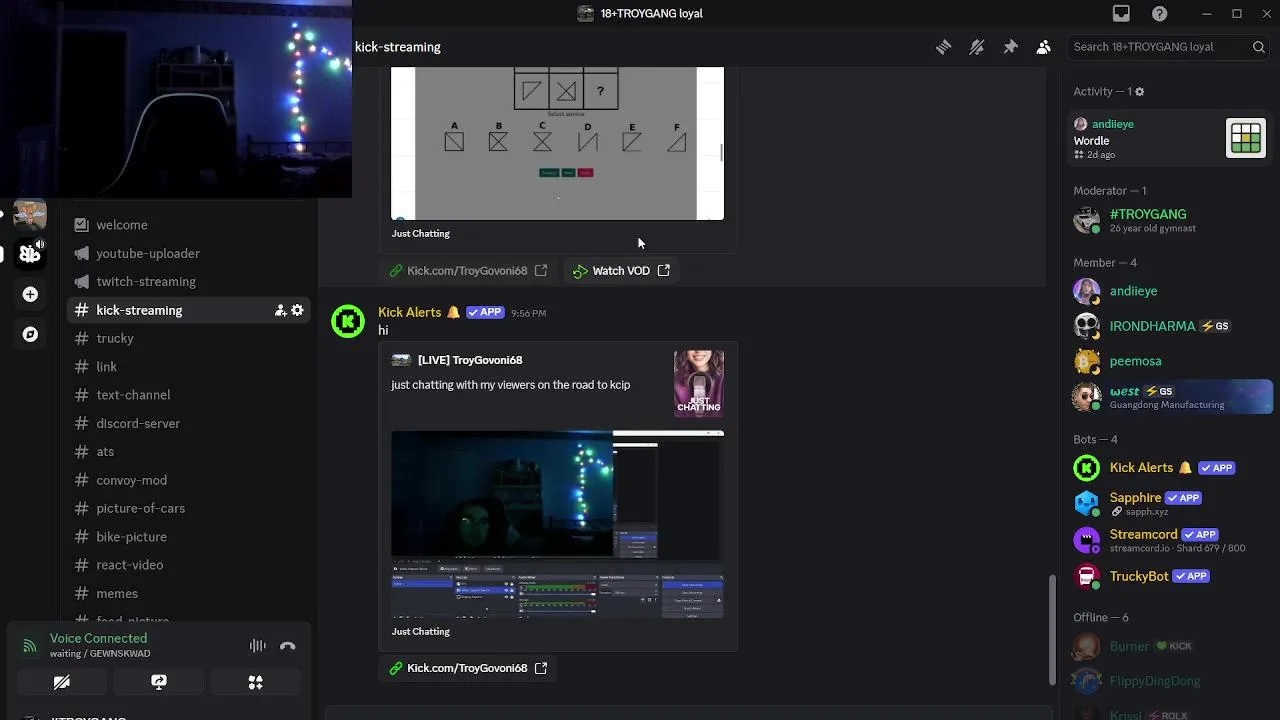Click the chat message list scrollbar
1280x720 pixels.
pos(1050,630)
